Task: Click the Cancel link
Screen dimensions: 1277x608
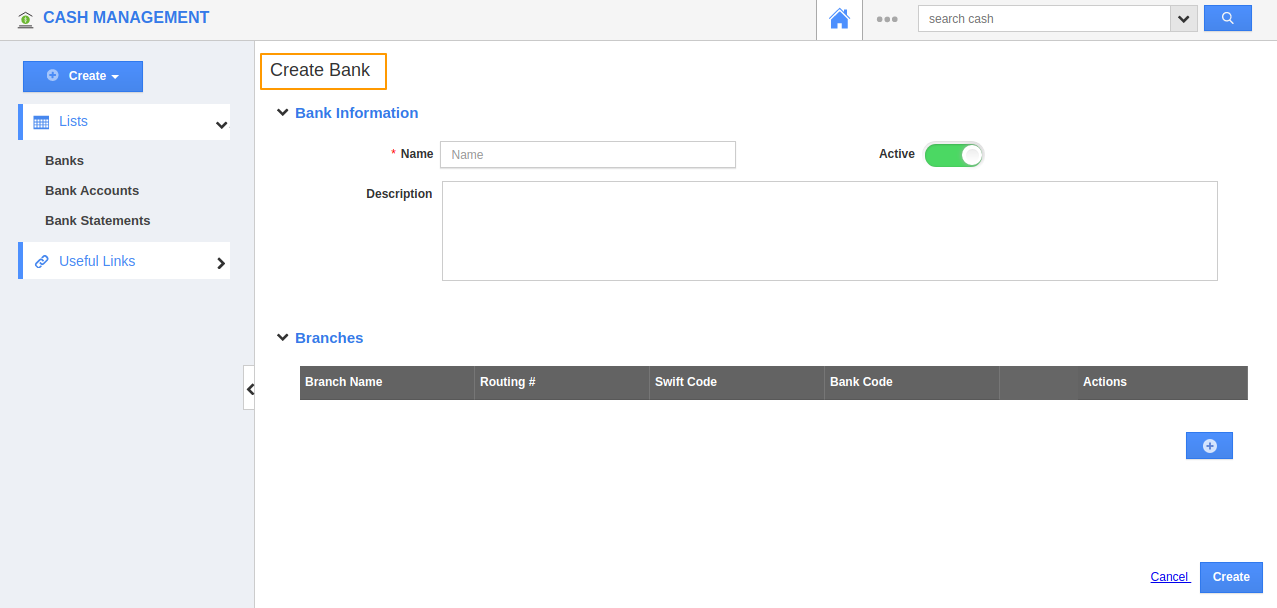Action: tap(1169, 577)
